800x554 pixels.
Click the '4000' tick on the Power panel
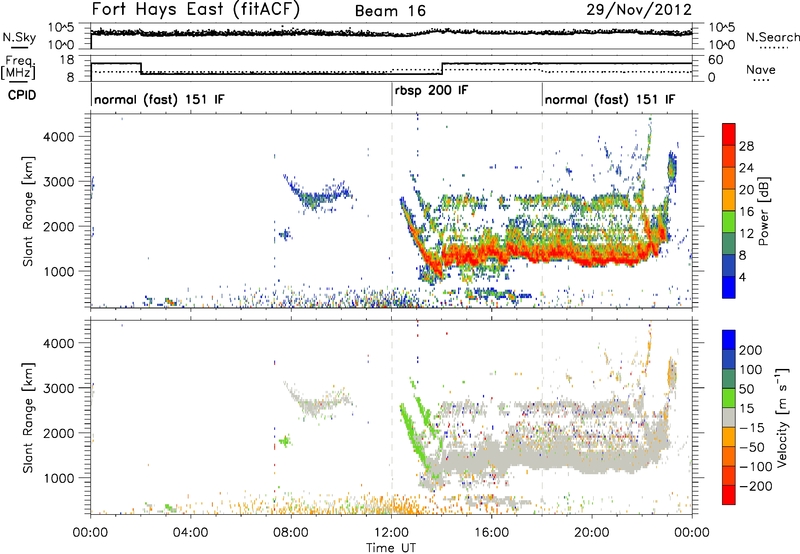click(58, 137)
